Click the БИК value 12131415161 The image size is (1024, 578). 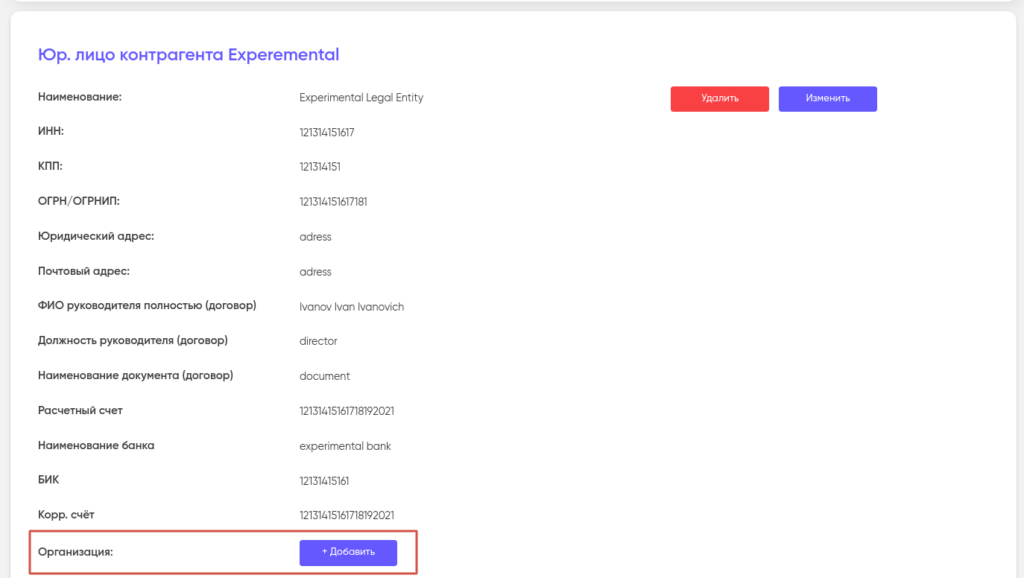point(324,481)
